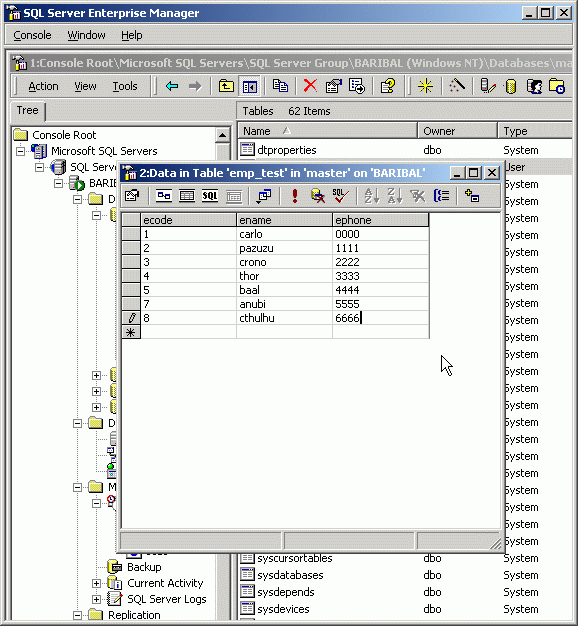This screenshot has height=626, width=578.
Task: Collapse the Replication tree node
Action: click(78, 615)
